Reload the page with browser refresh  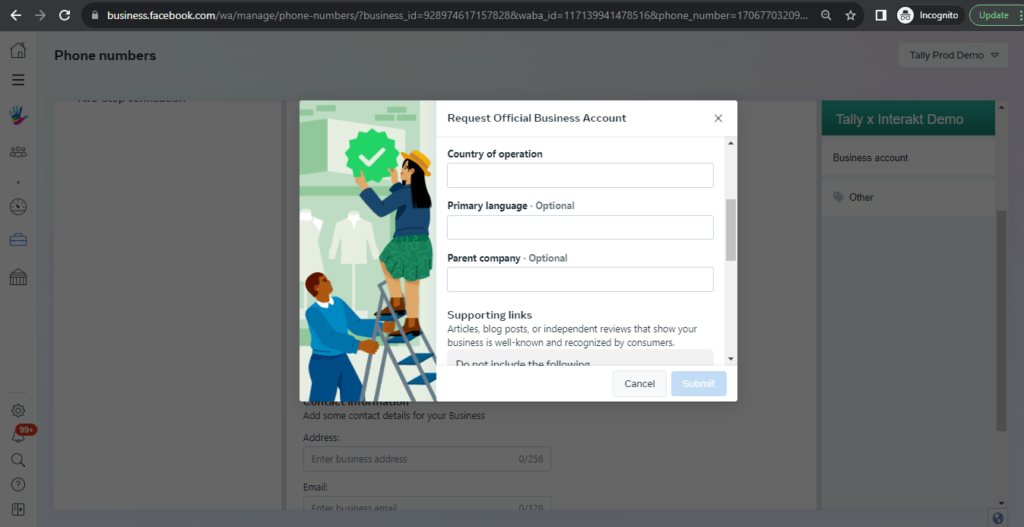click(64, 15)
